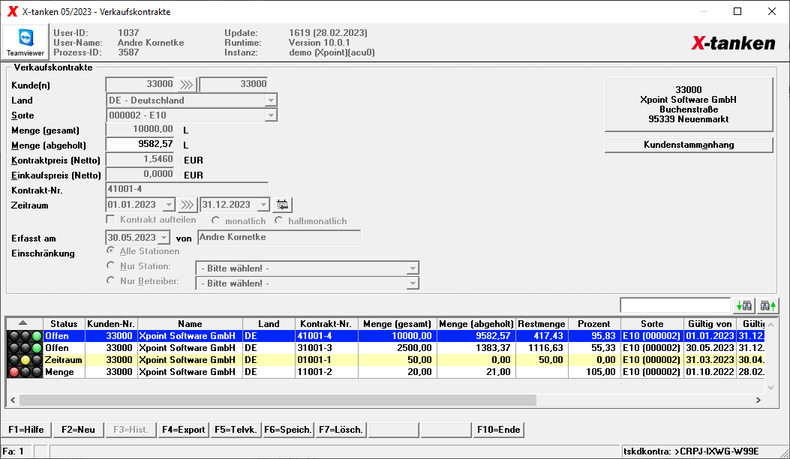Sort by Menge (gesamt) column header
Image resolution: width=790 pixels, height=459 pixels.
(x=398, y=323)
